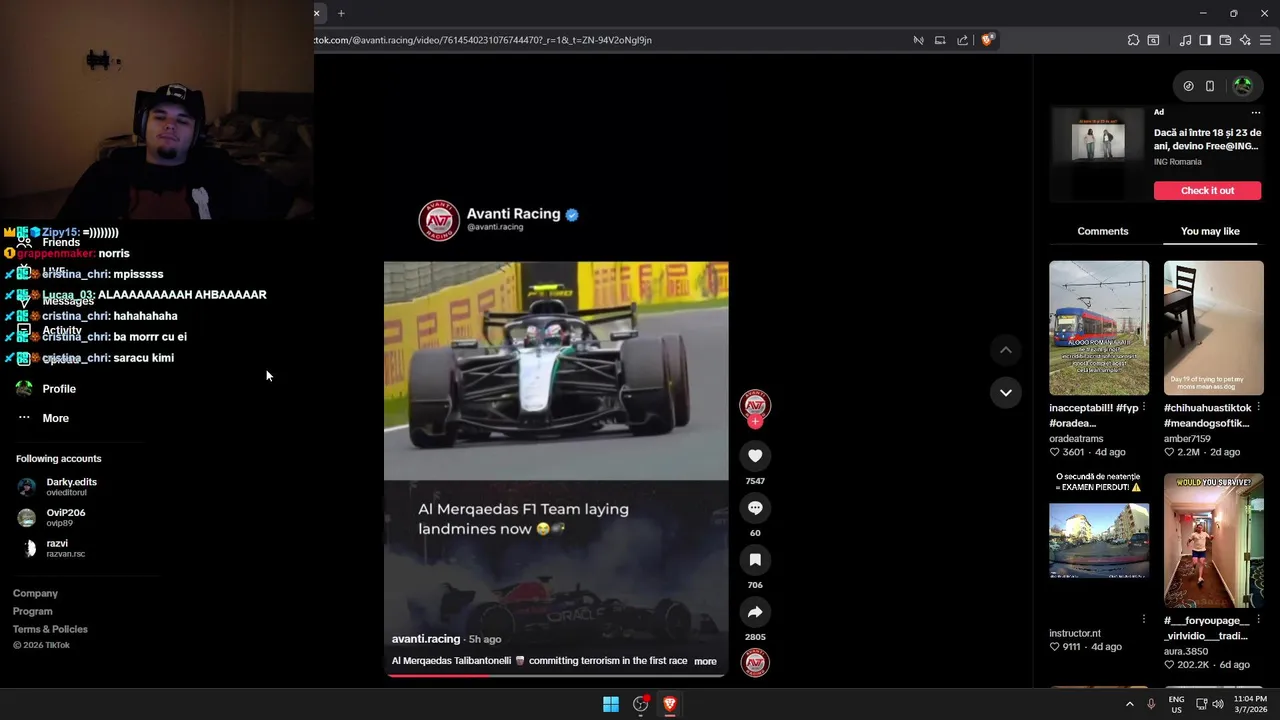Open the inacceptabil tram video thumbnail
Screen dimensions: 1280x720
(x=1099, y=328)
